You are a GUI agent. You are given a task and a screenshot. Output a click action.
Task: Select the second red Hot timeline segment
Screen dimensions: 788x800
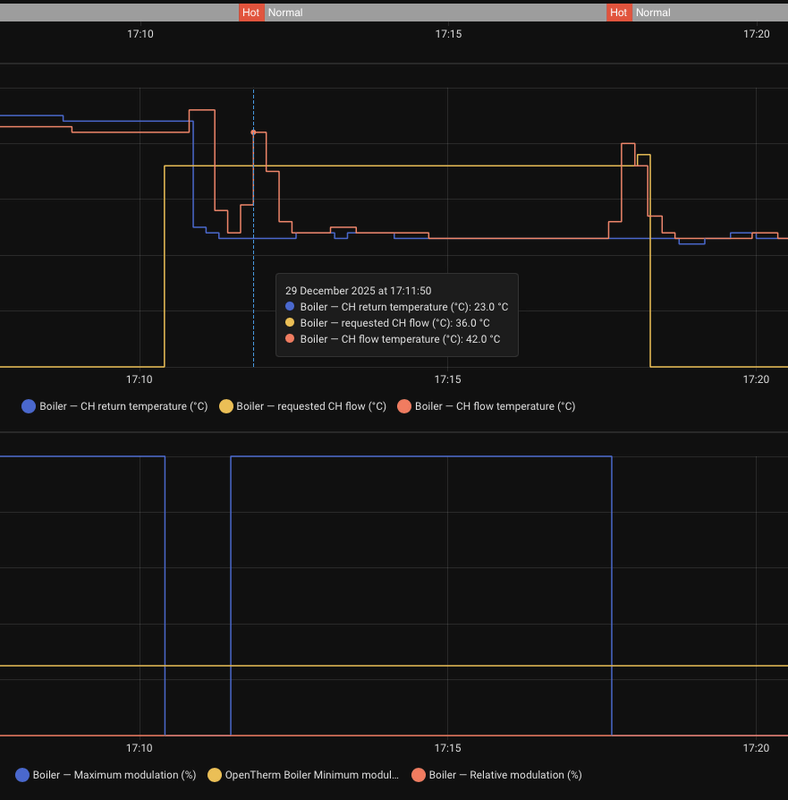click(x=619, y=13)
